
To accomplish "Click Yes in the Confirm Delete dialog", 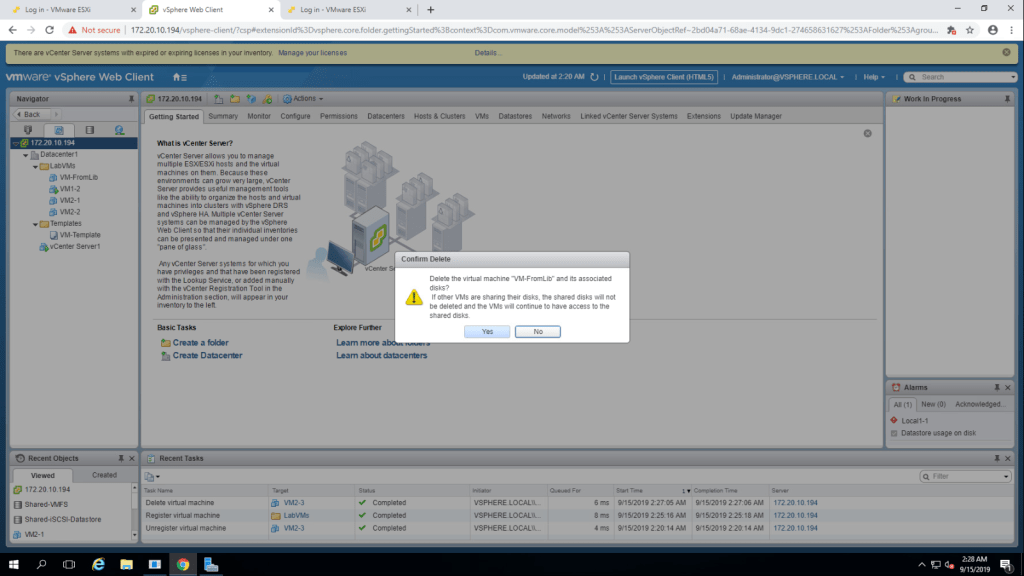I will click(487, 331).
